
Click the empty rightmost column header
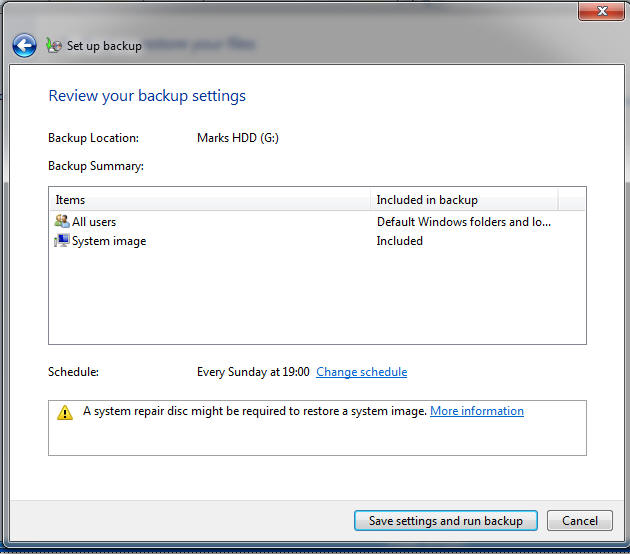click(x=571, y=200)
